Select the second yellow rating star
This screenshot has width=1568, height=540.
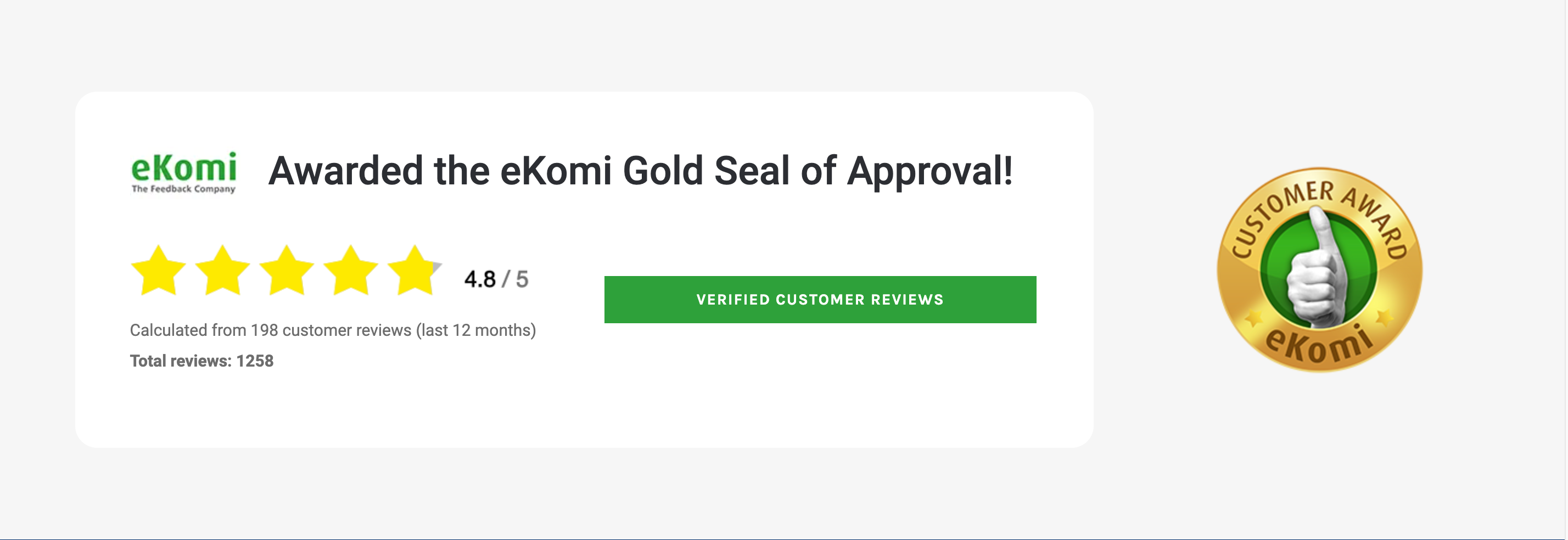tap(223, 271)
